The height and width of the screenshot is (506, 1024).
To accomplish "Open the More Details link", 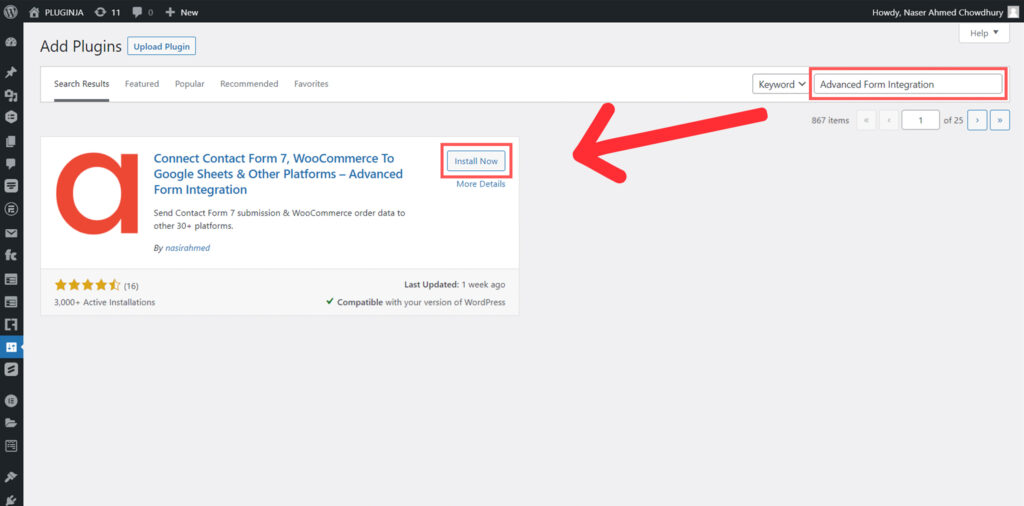I will click(x=481, y=184).
